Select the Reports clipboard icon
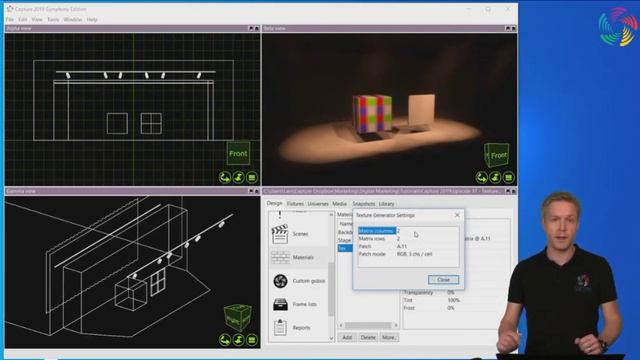 tap(280, 327)
